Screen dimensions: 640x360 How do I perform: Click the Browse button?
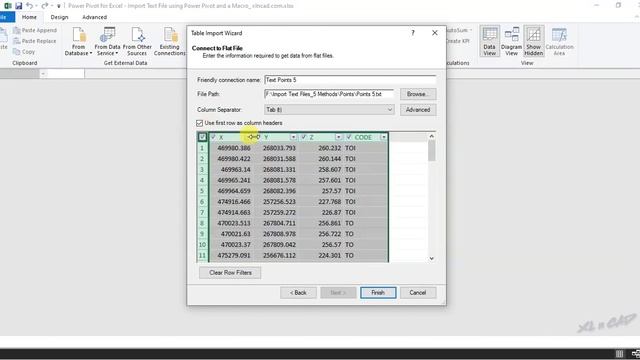418,94
